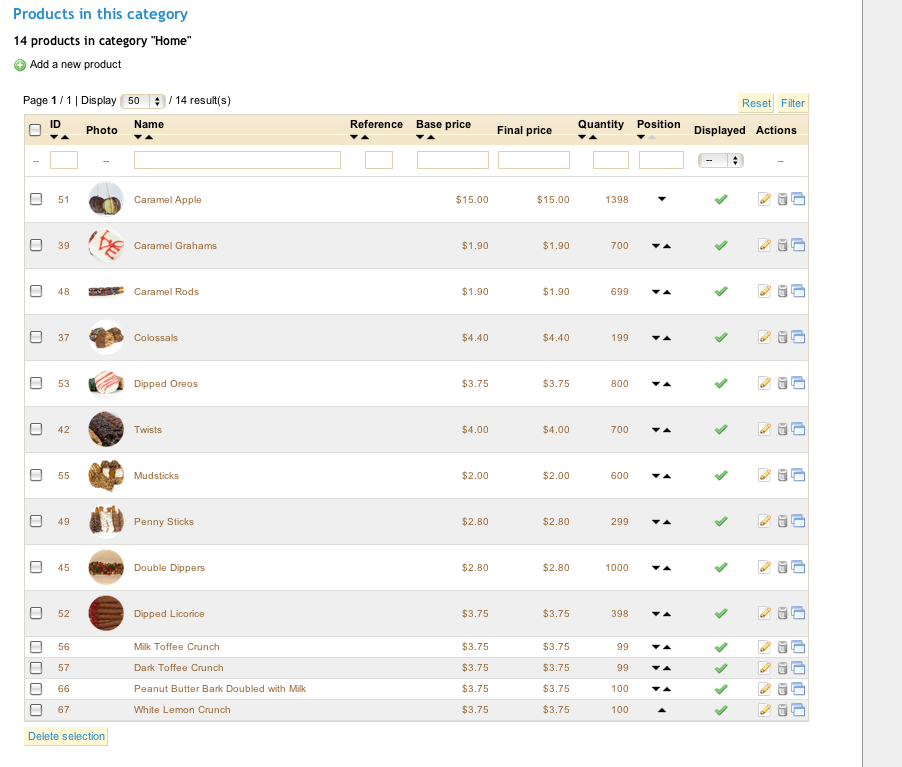The width and height of the screenshot is (902, 767).
Task: Select the Penny Sticks row checkbox
Action: [36, 521]
